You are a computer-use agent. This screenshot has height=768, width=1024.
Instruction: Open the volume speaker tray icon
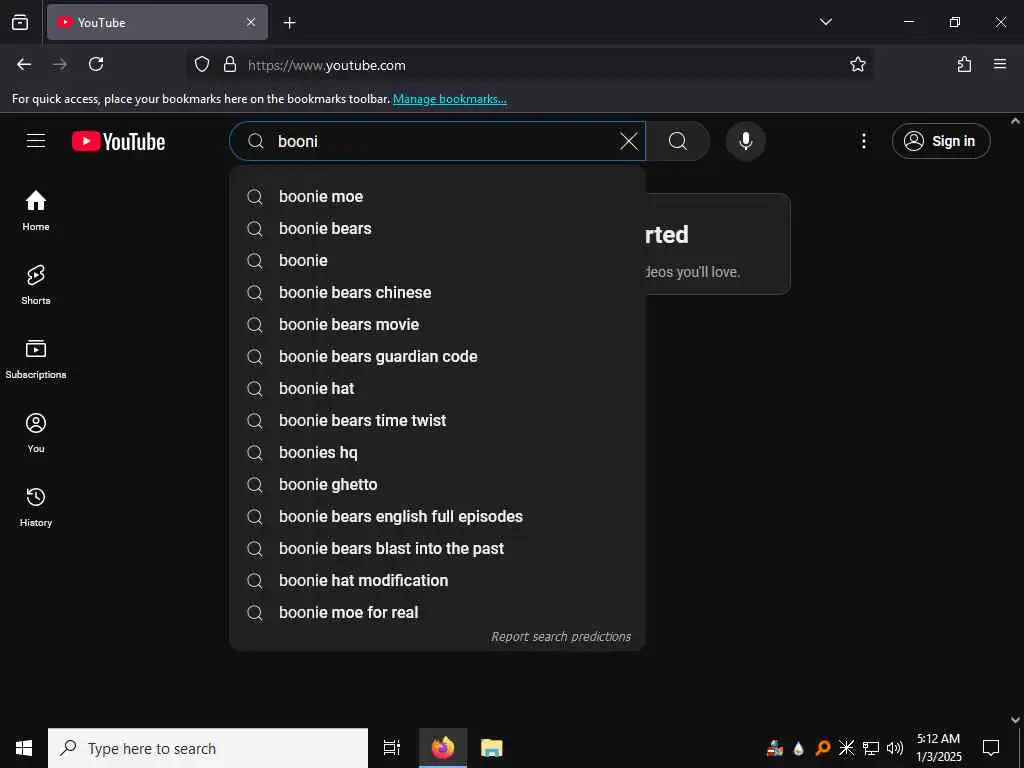(895, 748)
